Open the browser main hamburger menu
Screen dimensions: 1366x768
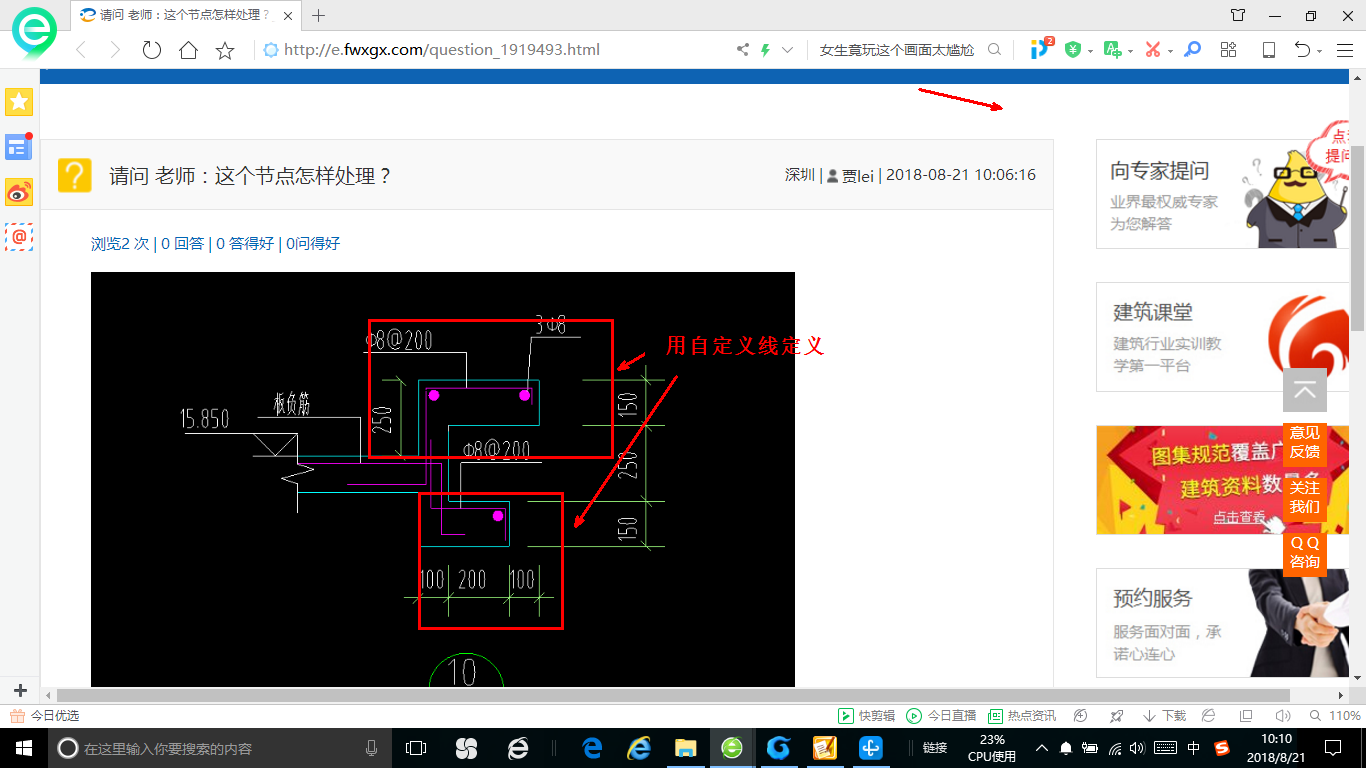1345,50
